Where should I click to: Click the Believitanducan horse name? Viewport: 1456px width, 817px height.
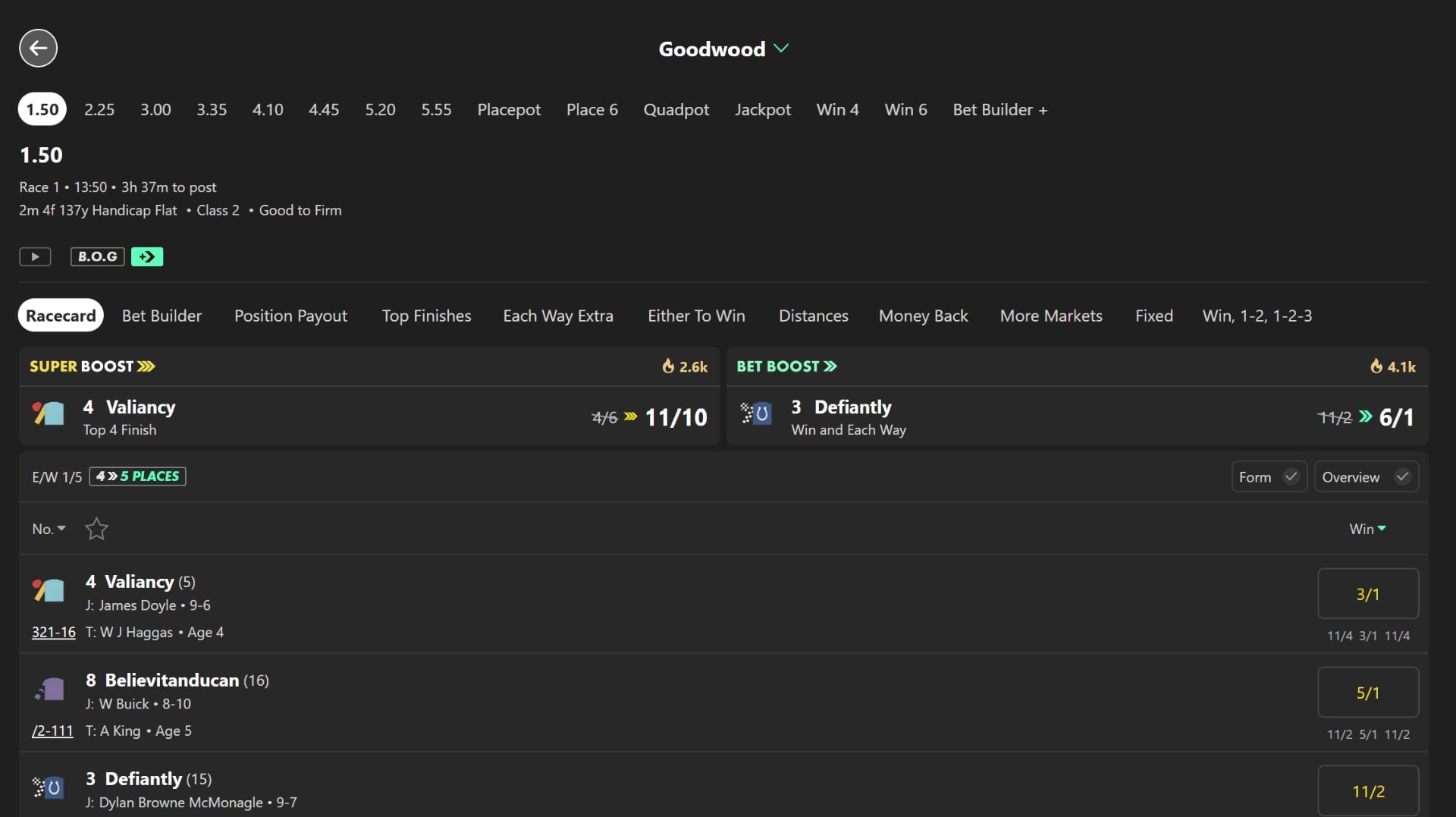[172, 680]
